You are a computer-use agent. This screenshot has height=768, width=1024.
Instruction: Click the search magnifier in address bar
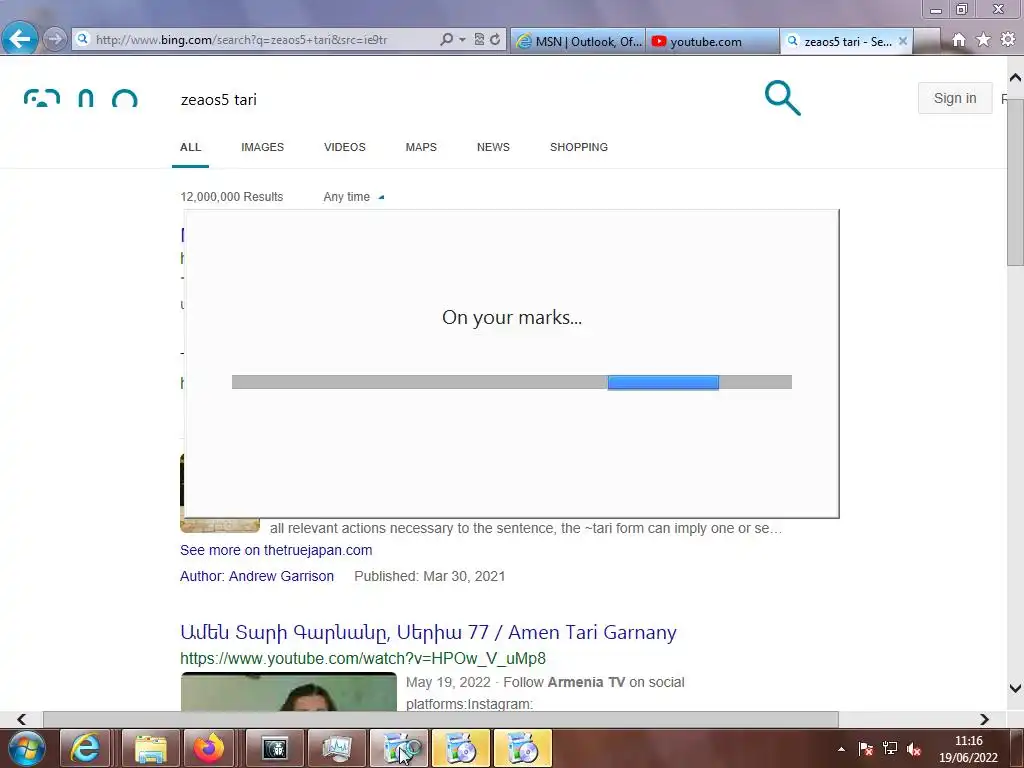(x=446, y=39)
